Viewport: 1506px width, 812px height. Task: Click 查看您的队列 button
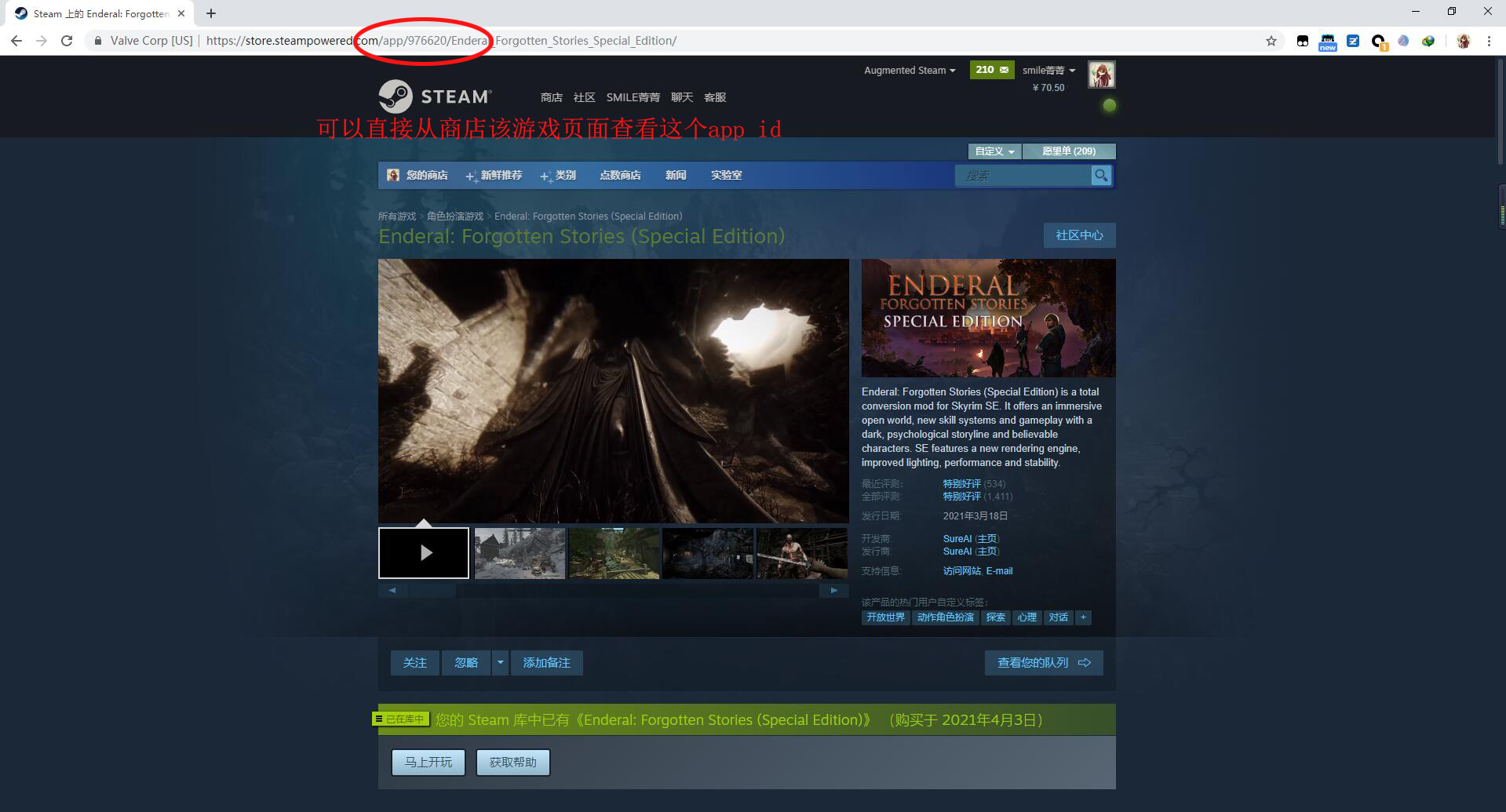(x=1044, y=663)
